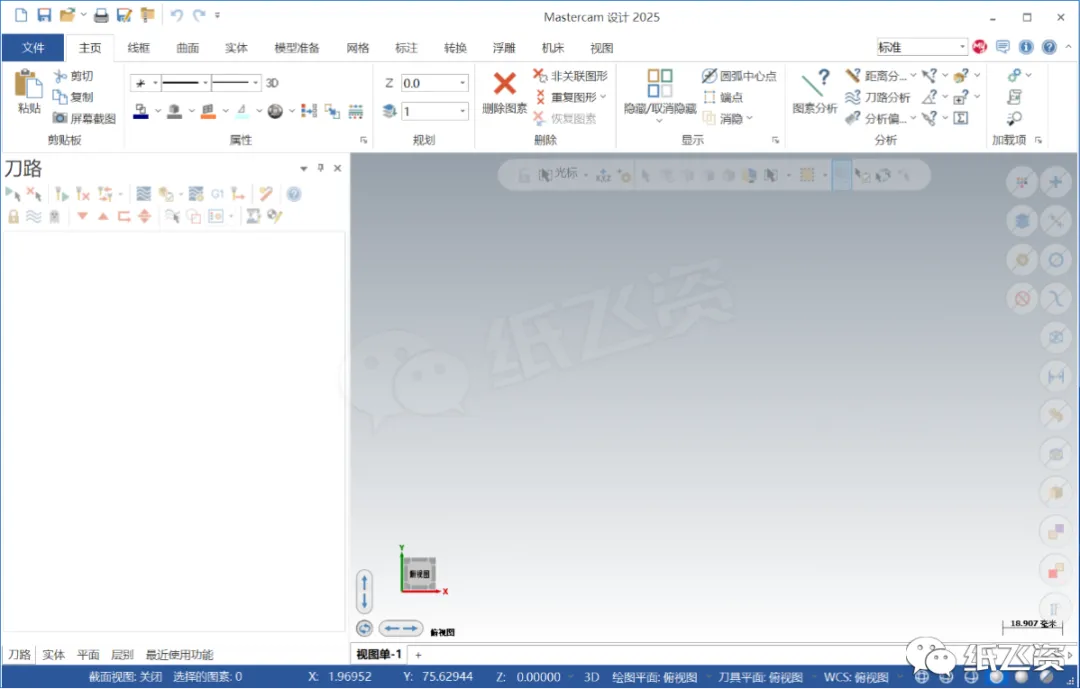This screenshot has height=689, width=1080.
Task: Click WCS: 俯视图 status entry
Action: click(856, 677)
